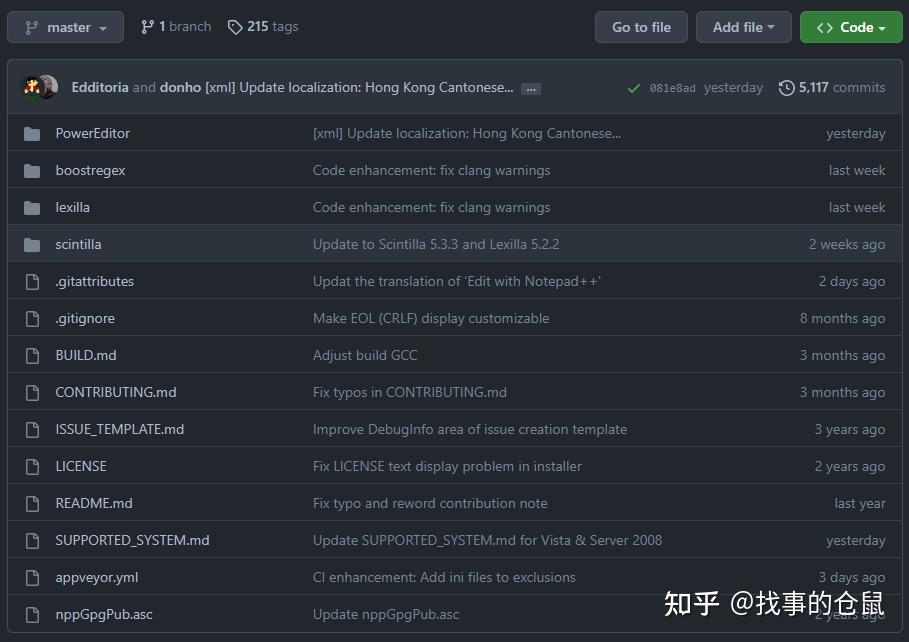Click the lexilla folder icon
This screenshot has width=909, height=642.
pyautogui.click(x=32, y=208)
